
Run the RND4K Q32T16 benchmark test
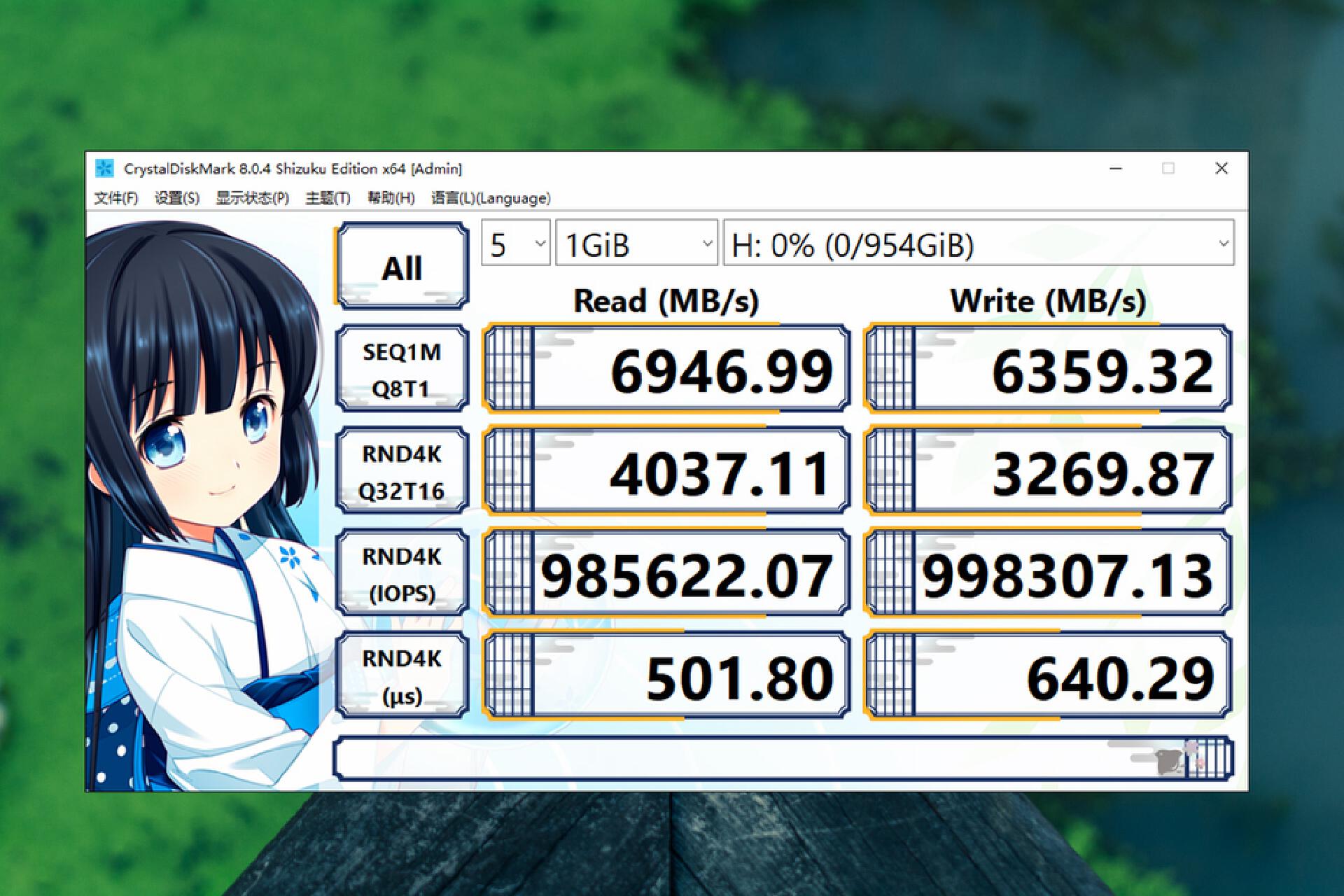[x=401, y=472]
